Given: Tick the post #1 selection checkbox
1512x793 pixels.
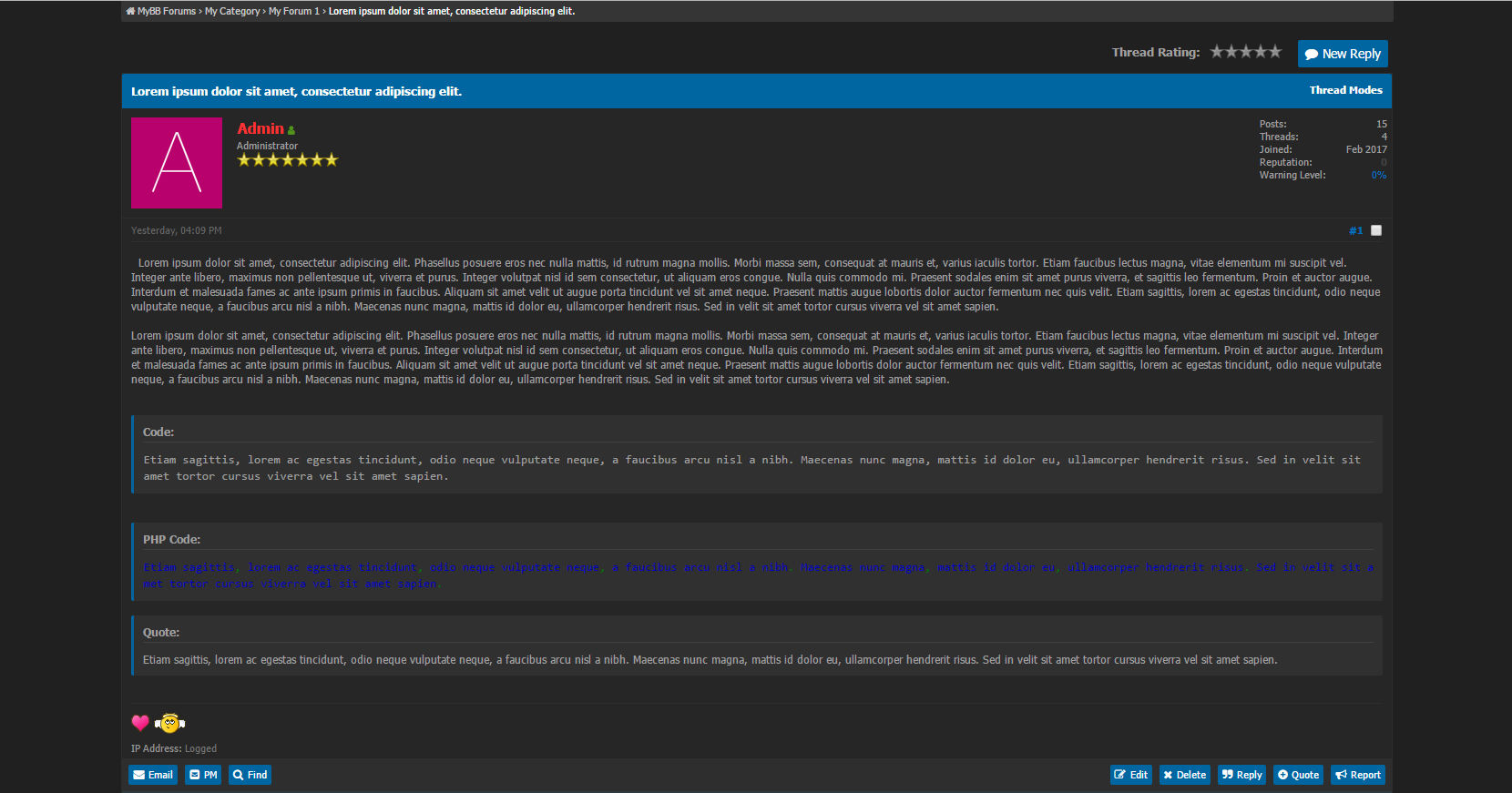Looking at the screenshot, I should (1376, 230).
